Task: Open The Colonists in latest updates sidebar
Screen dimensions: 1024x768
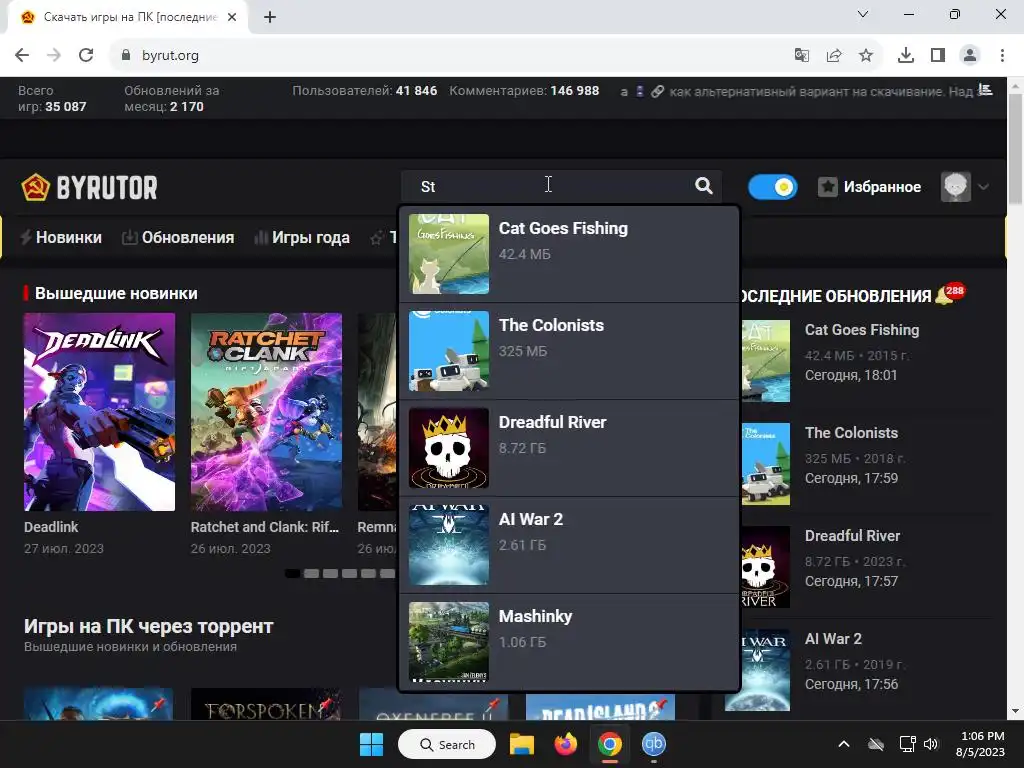Action: point(851,433)
